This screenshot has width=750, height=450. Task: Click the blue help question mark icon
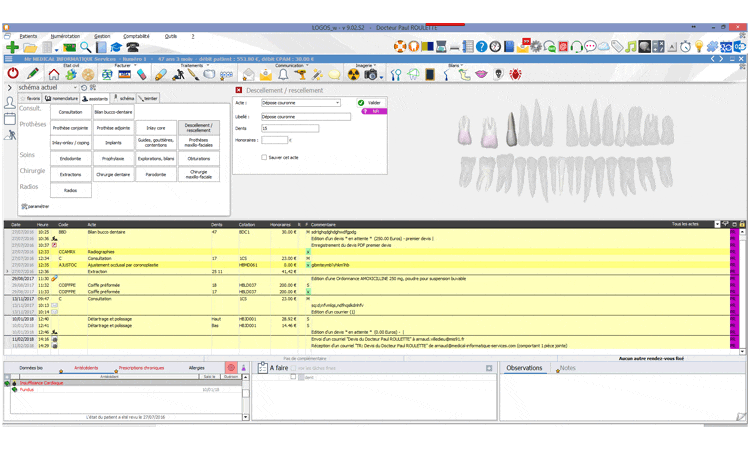481,47
